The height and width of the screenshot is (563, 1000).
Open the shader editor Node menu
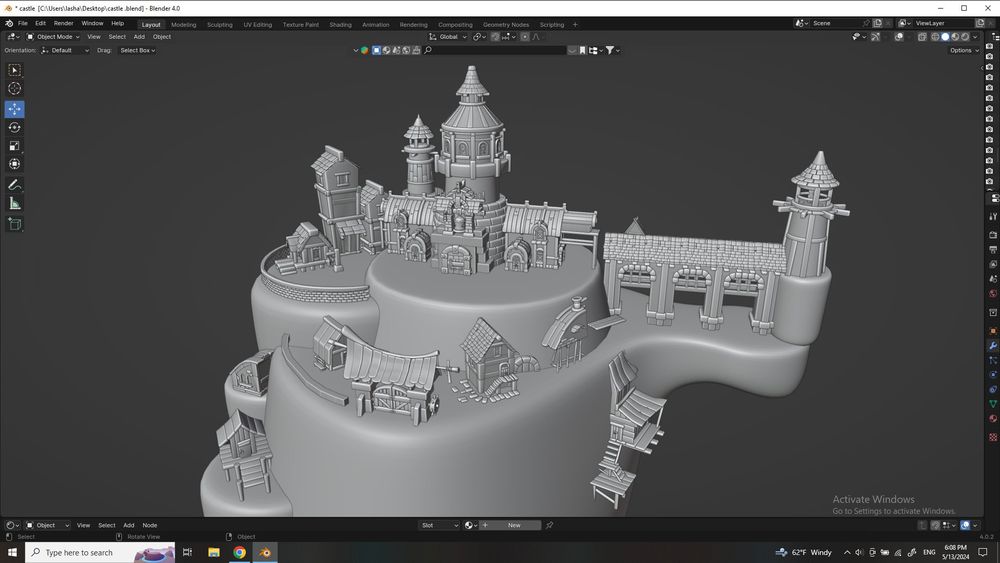(150, 525)
